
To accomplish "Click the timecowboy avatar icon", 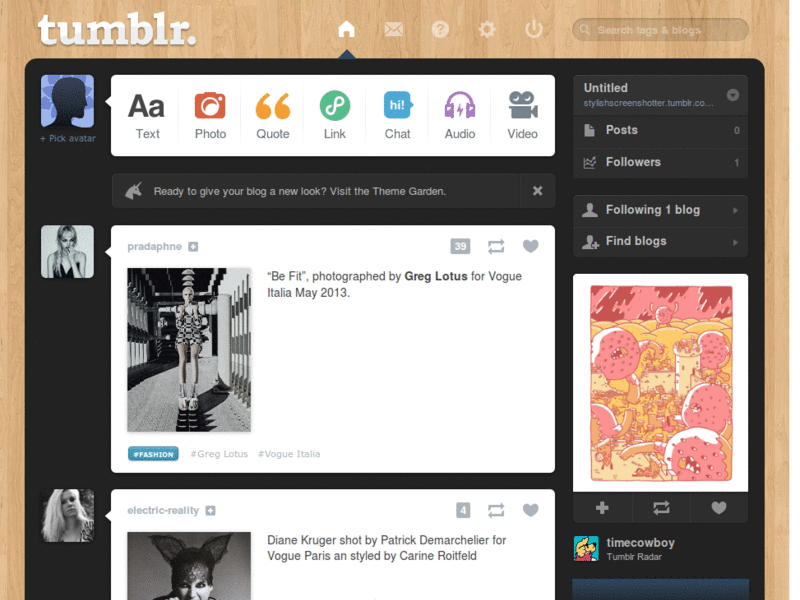I will pyautogui.click(x=586, y=548).
